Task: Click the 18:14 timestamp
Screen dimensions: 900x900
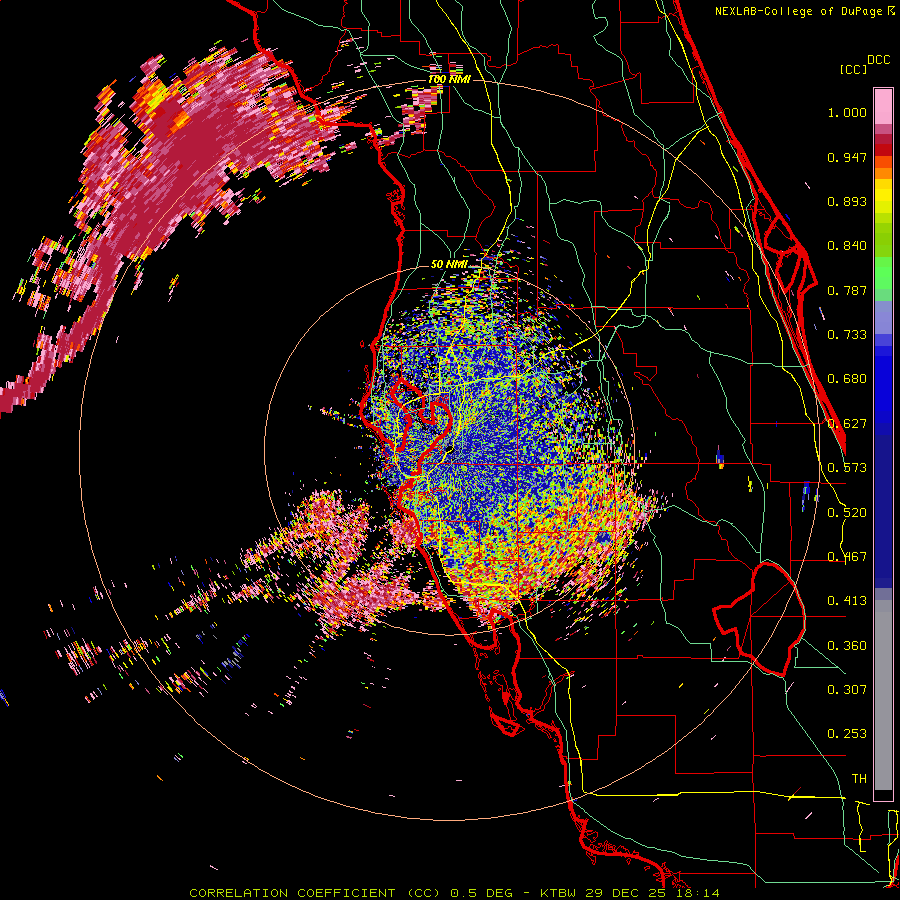Action: pos(696,893)
